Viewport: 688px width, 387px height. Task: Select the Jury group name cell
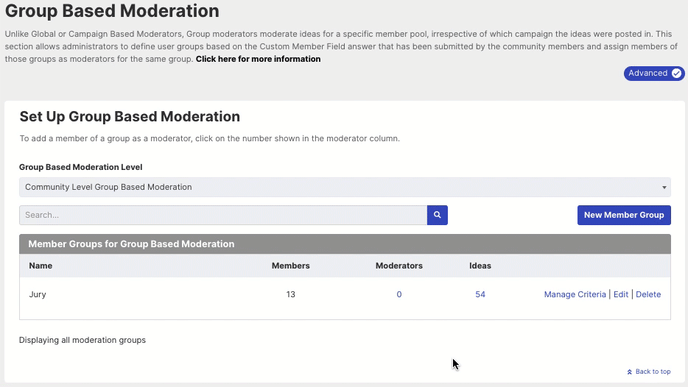pos(37,294)
